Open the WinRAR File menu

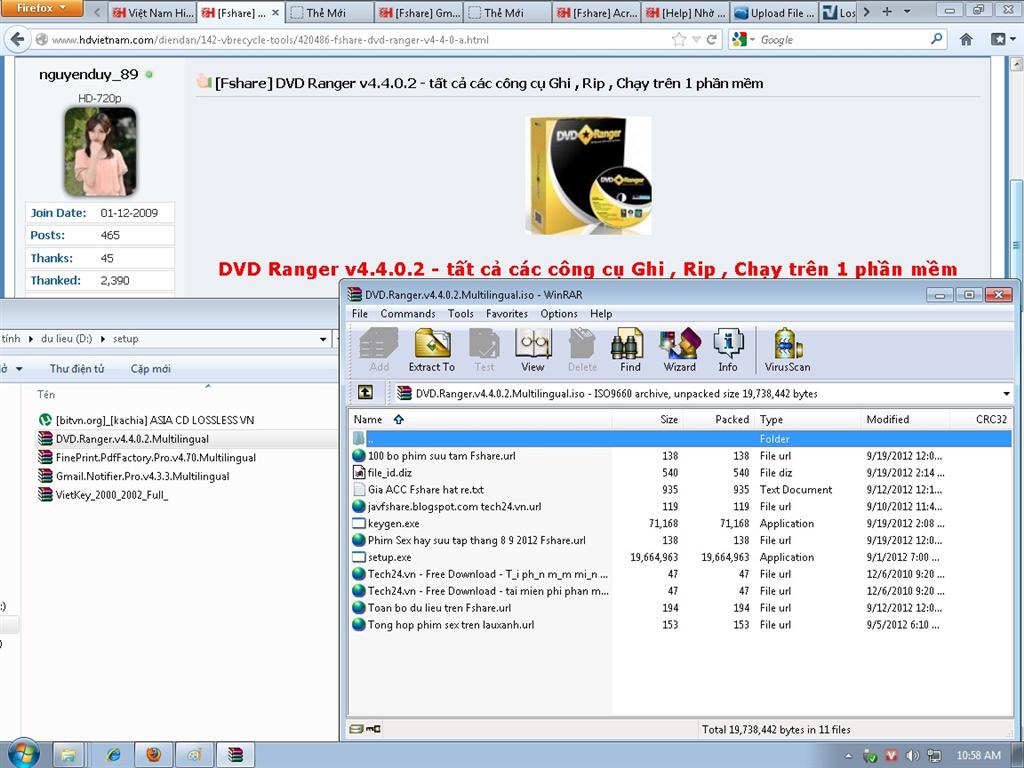click(x=360, y=313)
